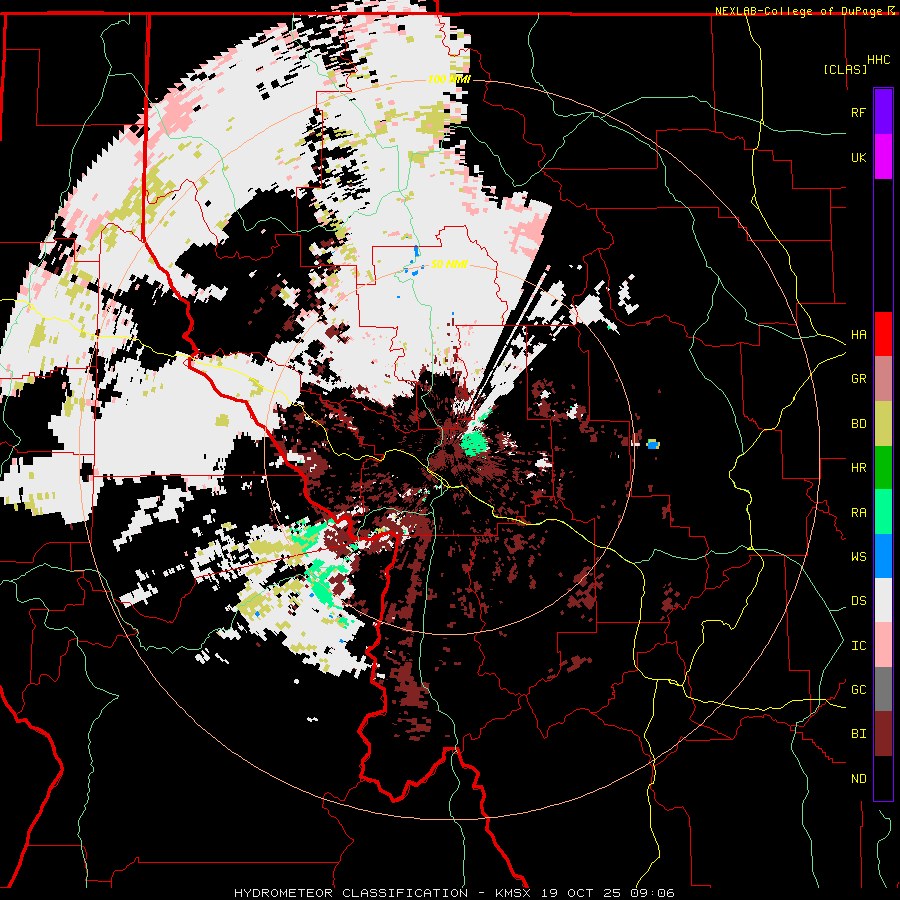
Task: Click the 50 NMI range ring label
Action: 449,264
